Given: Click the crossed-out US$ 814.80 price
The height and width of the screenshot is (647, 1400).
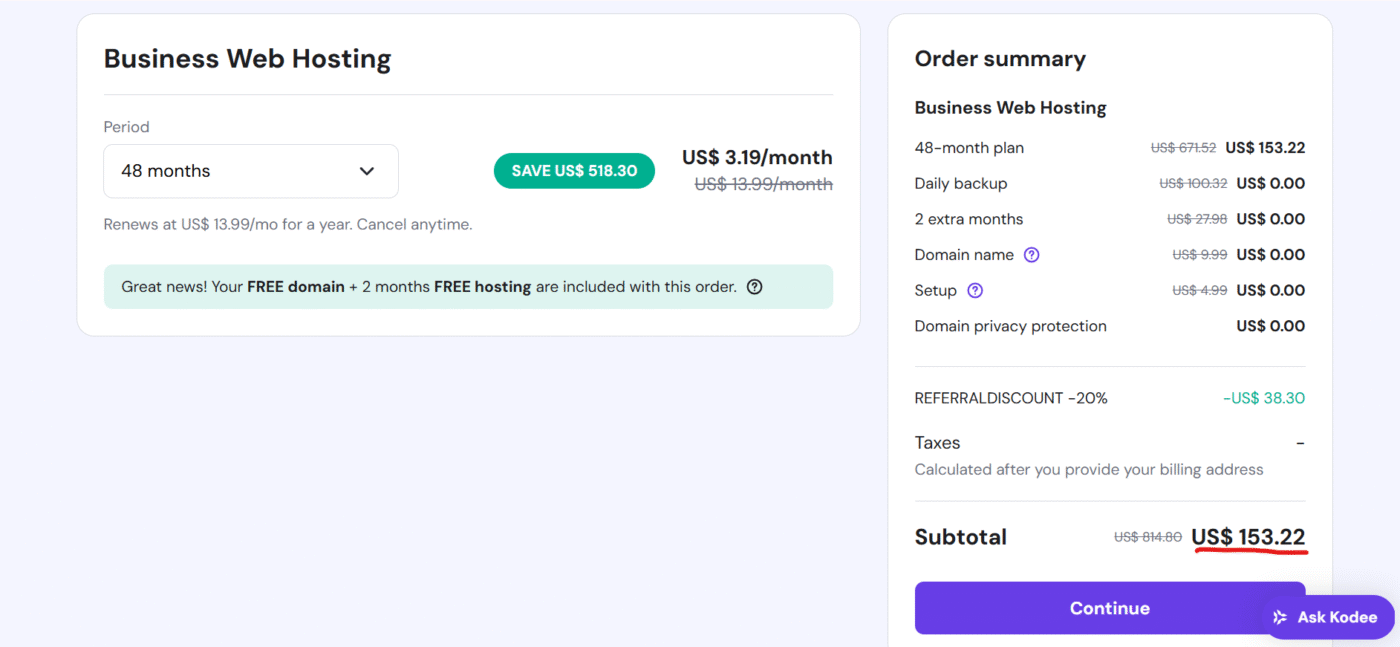Looking at the screenshot, I should click(1147, 537).
